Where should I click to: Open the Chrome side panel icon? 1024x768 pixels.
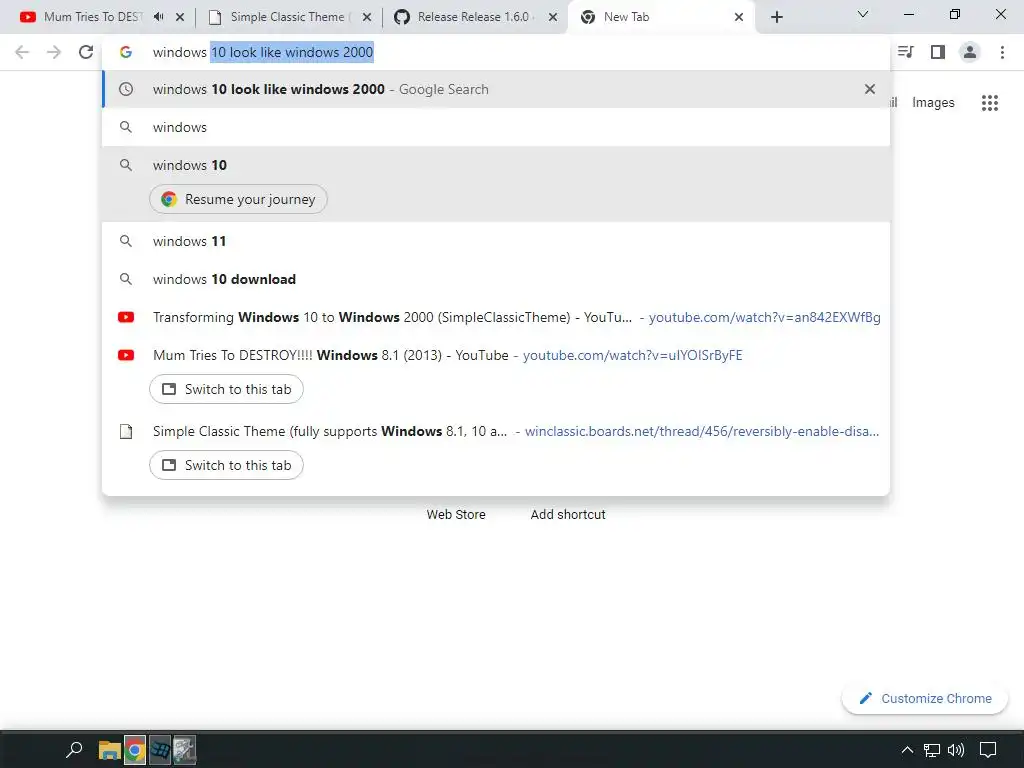coord(938,52)
